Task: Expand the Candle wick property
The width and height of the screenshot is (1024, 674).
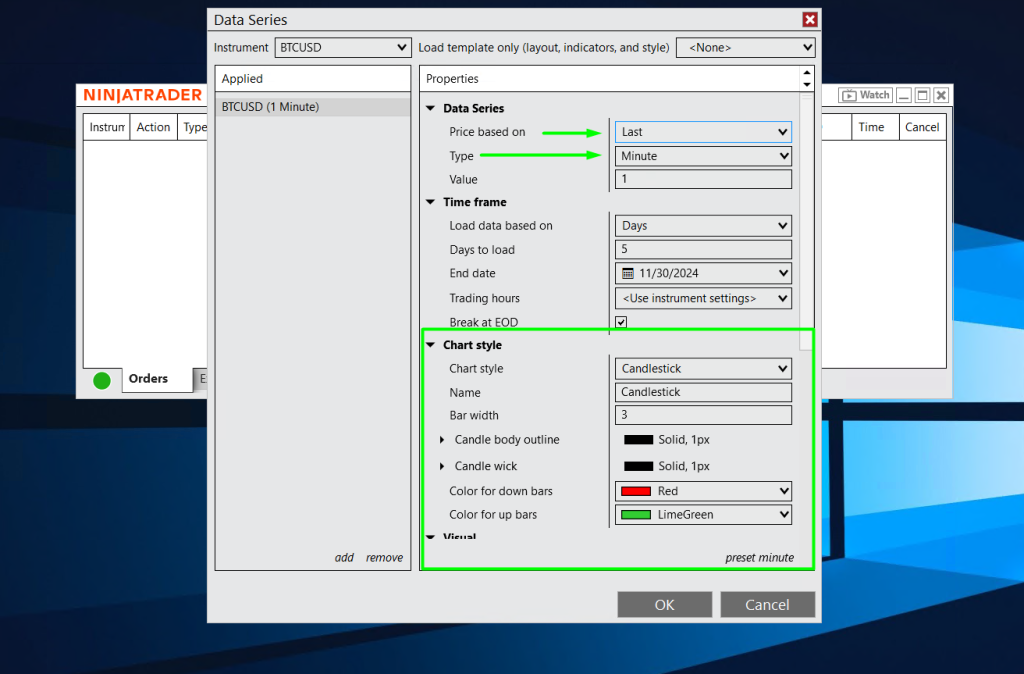Action: point(442,466)
